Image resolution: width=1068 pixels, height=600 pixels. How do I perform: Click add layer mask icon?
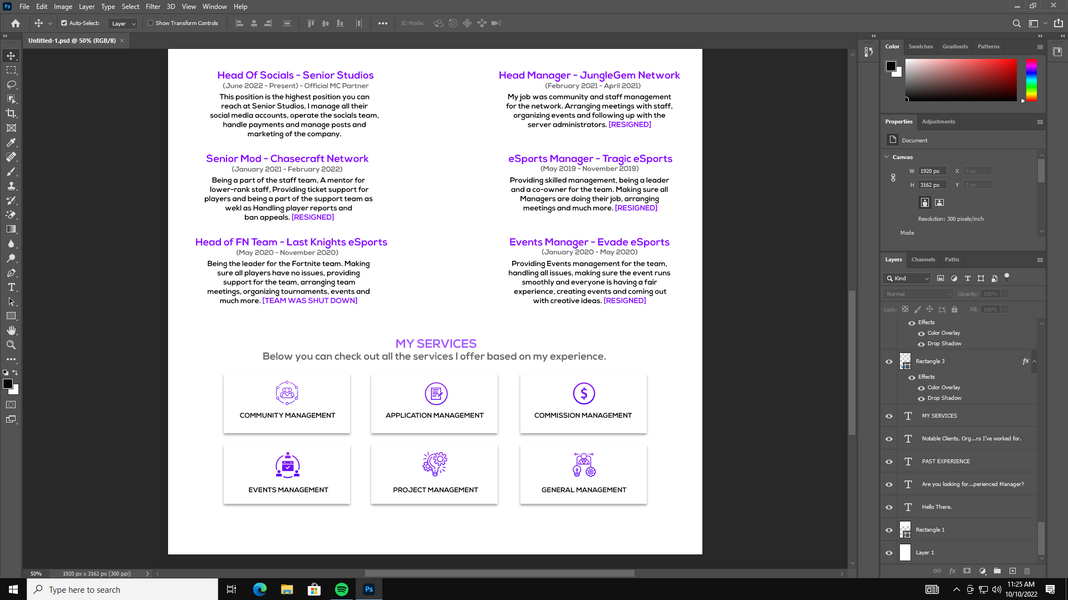[967, 571]
